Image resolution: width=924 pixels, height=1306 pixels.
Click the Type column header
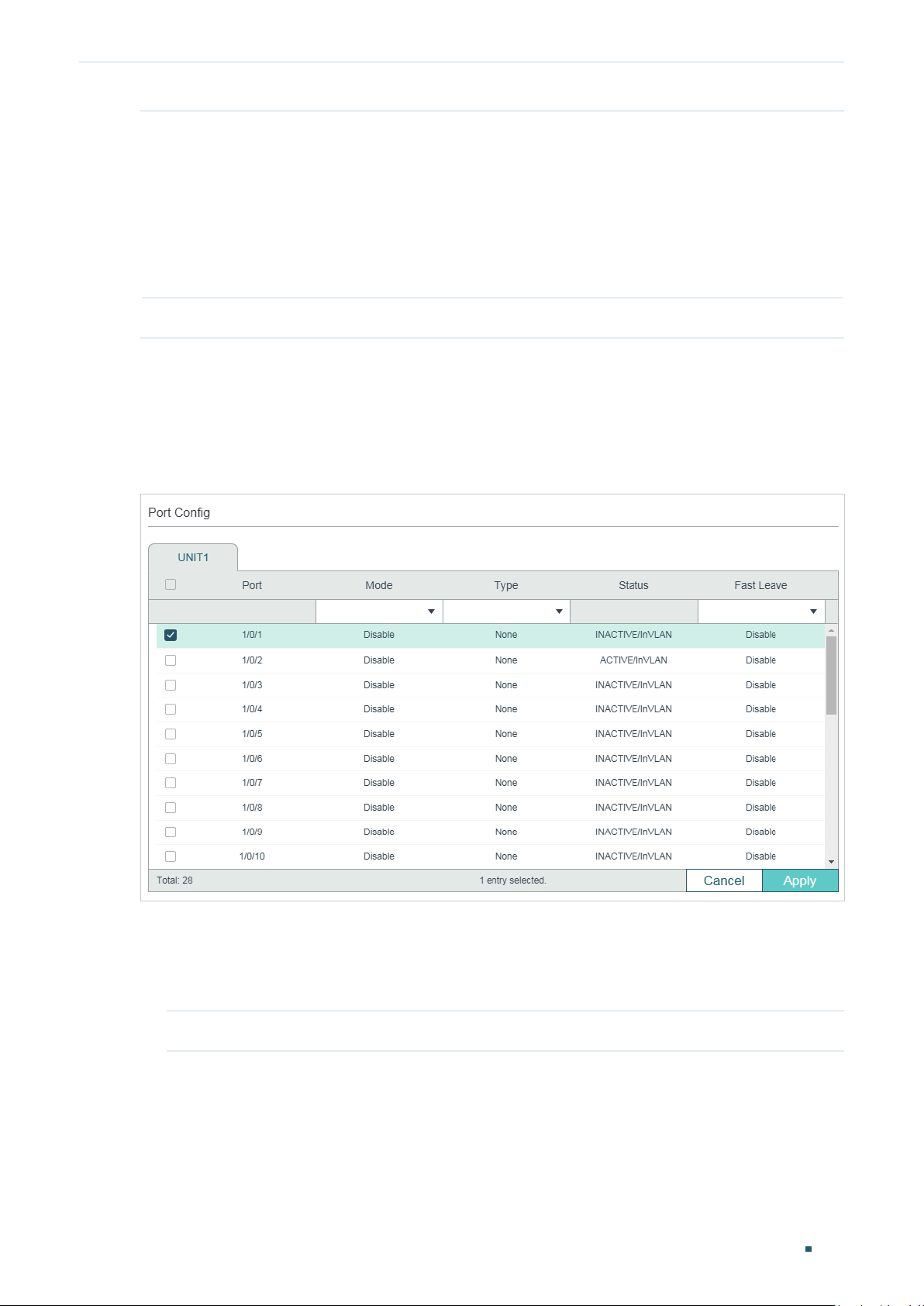pos(506,585)
